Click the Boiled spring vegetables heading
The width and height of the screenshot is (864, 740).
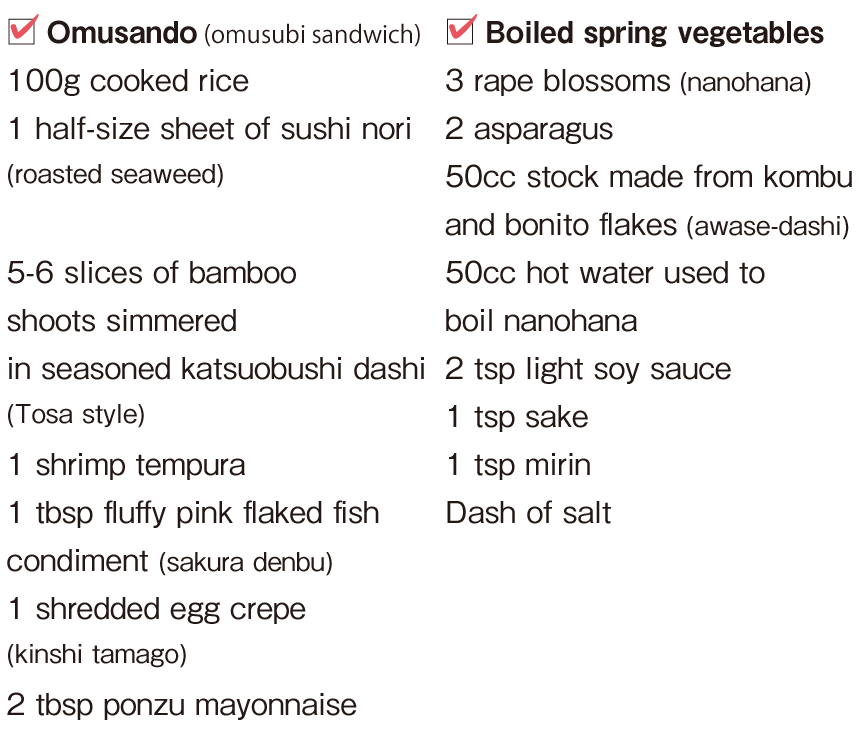(654, 33)
